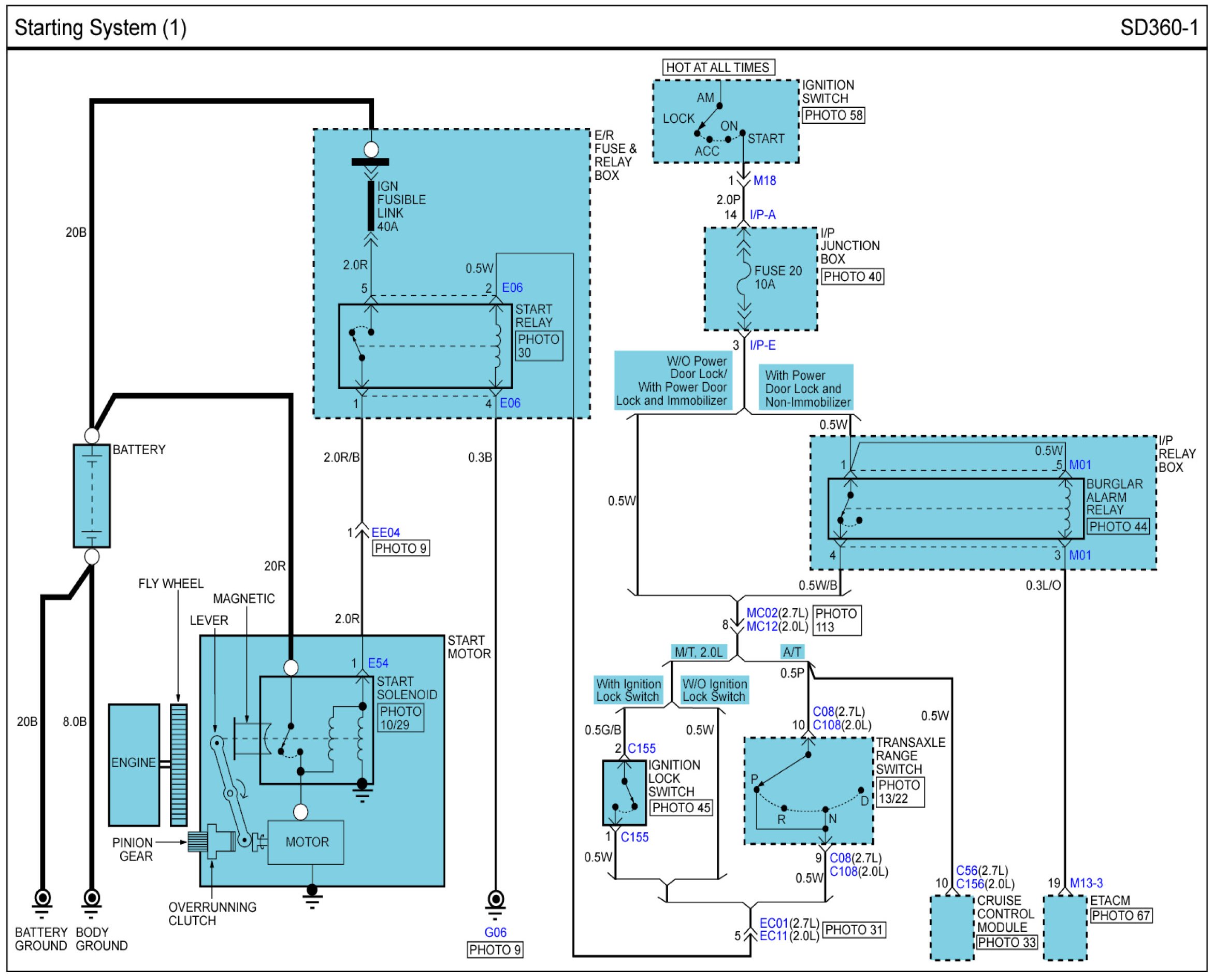Click the HOT AT ALL TIMES label

pyautogui.click(x=718, y=68)
